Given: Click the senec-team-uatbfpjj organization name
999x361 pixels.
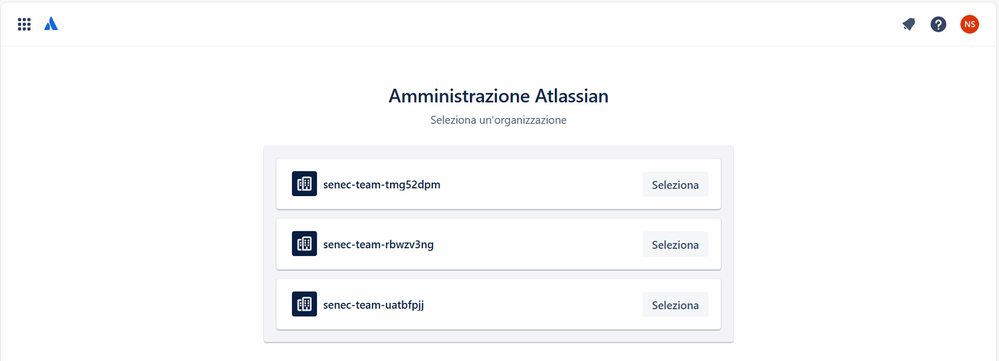Looking at the screenshot, I should coord(373,305).
